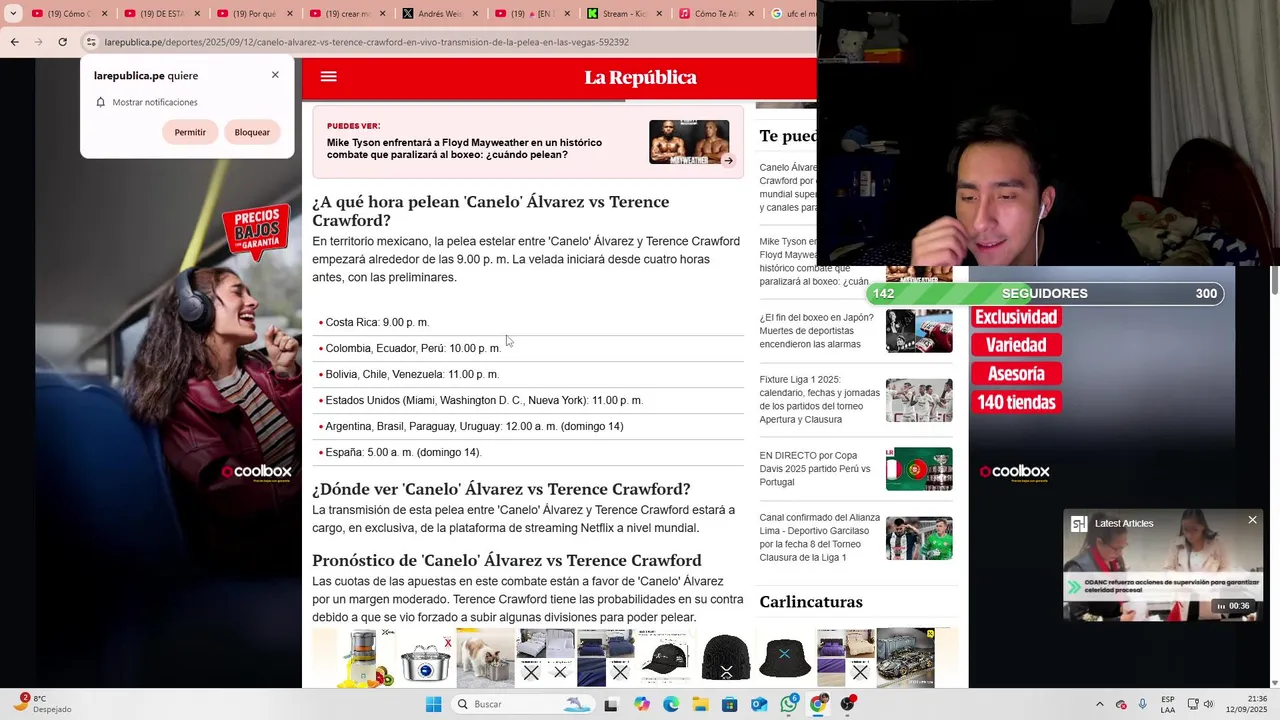Click the Tyson Mayweather thumbnail image
The image size is (1280, 720).
click(x=689, y=142)
